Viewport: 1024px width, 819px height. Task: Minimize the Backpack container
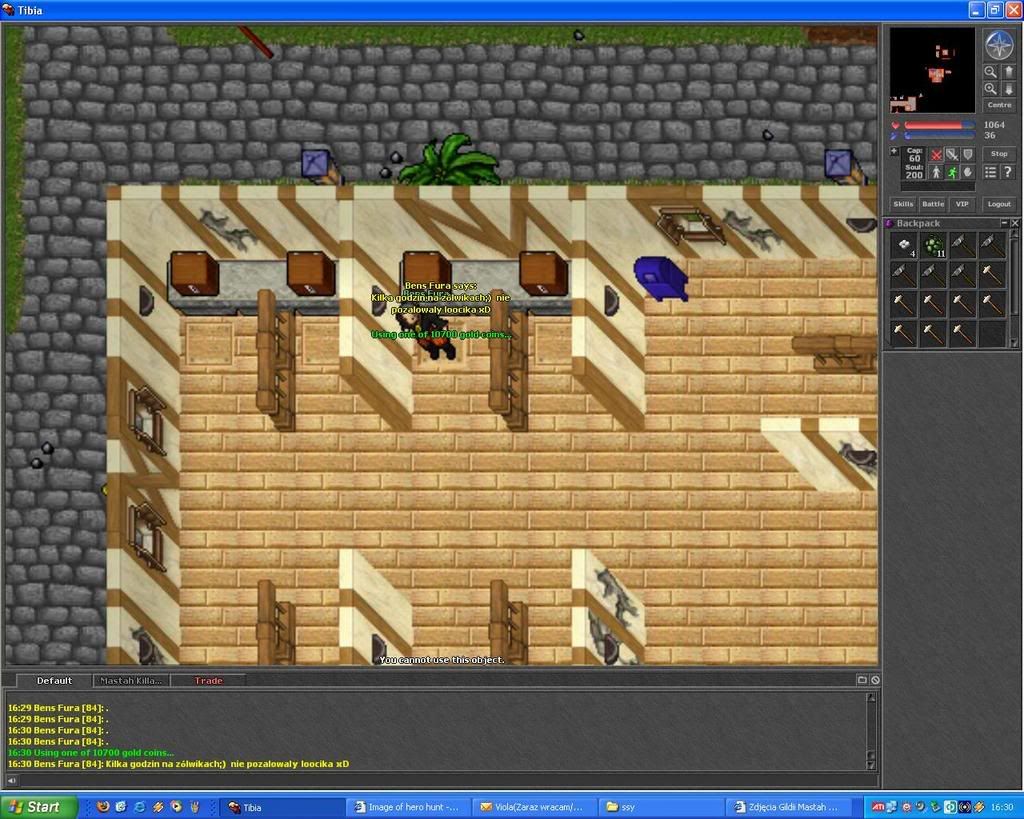tap(1004, 223)
